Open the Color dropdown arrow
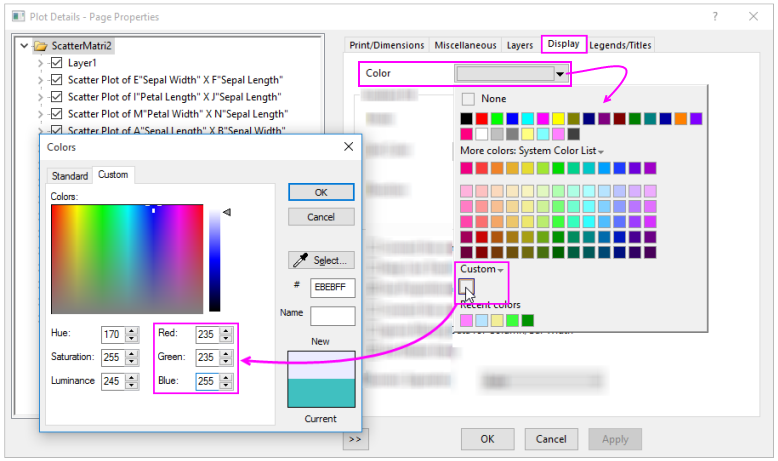The width and height of the screenshot is (778, 461). coord(560,74)
